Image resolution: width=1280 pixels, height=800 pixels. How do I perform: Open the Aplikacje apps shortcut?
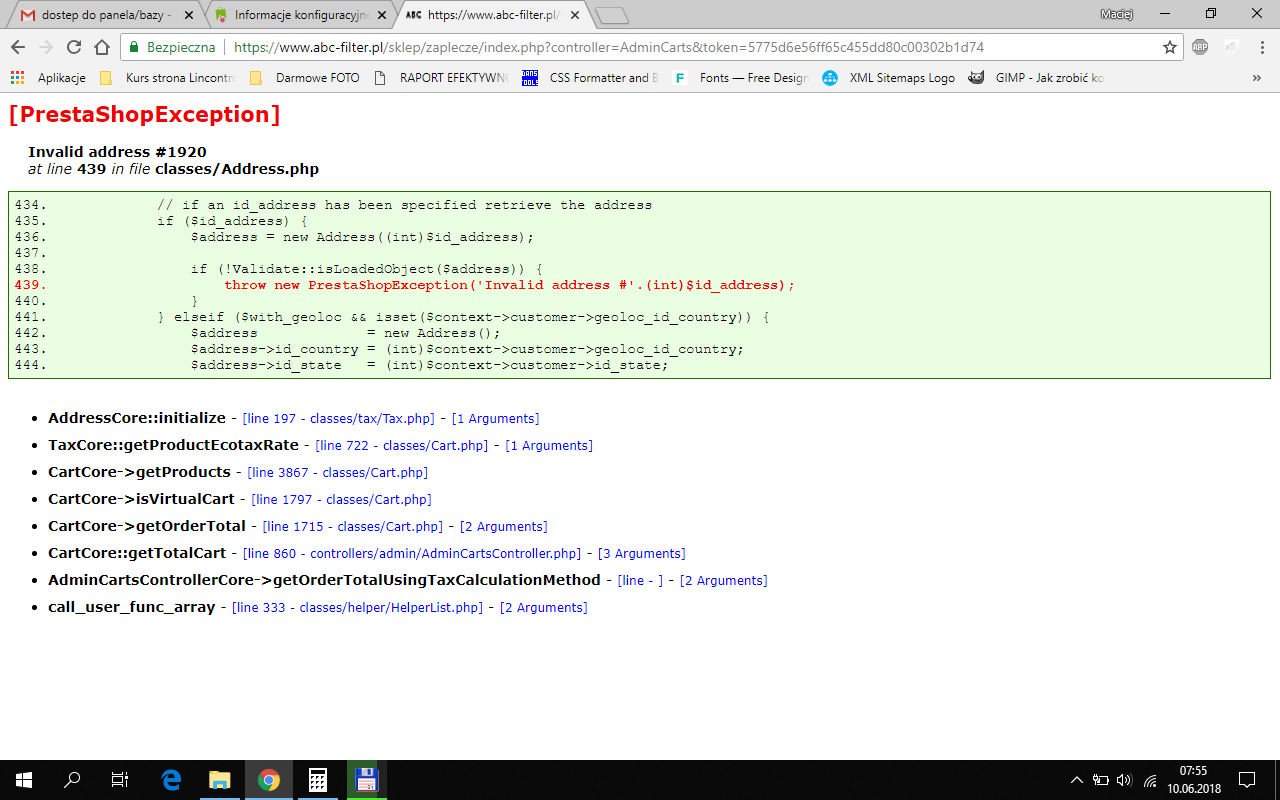pyautogui.click(x=48, y=77)
